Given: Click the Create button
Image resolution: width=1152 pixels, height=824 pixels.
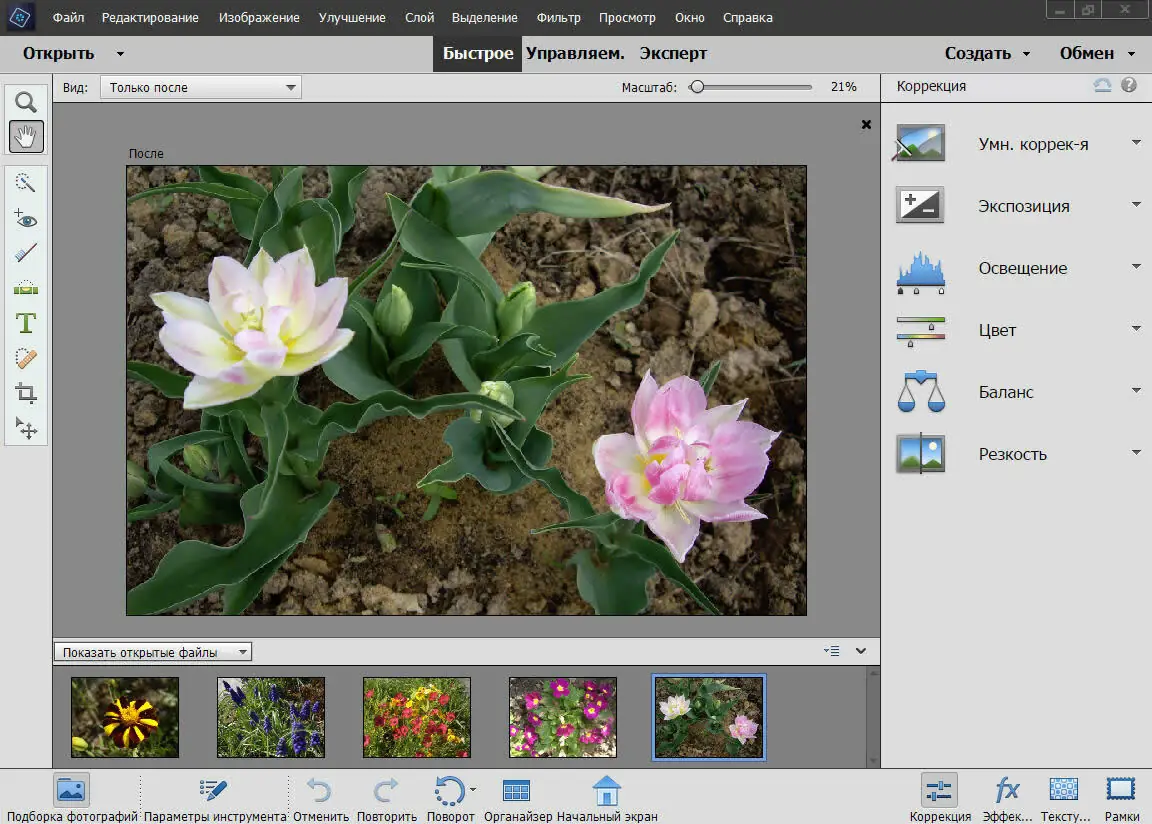Looking at the screenshot, I should 977,54.
